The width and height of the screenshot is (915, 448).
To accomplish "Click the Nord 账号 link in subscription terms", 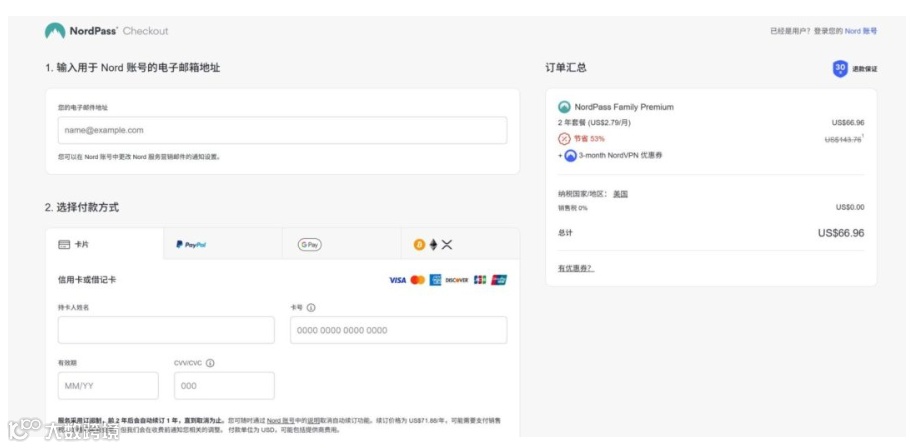I will point(282,421).
